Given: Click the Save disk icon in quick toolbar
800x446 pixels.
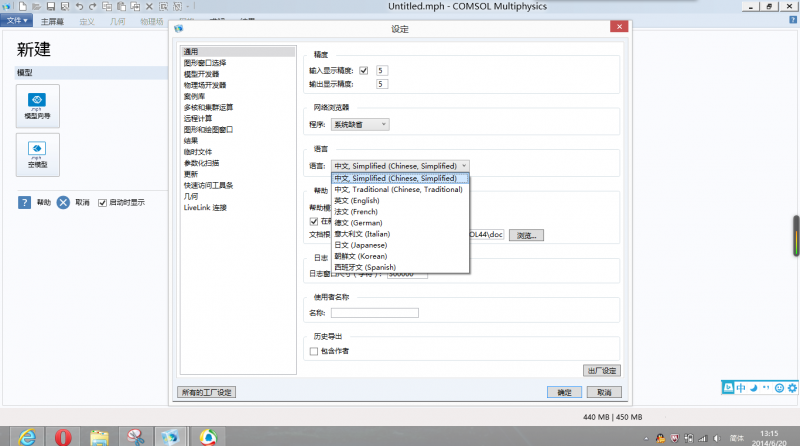Looking at the screenshot, I should pos(51,7).
